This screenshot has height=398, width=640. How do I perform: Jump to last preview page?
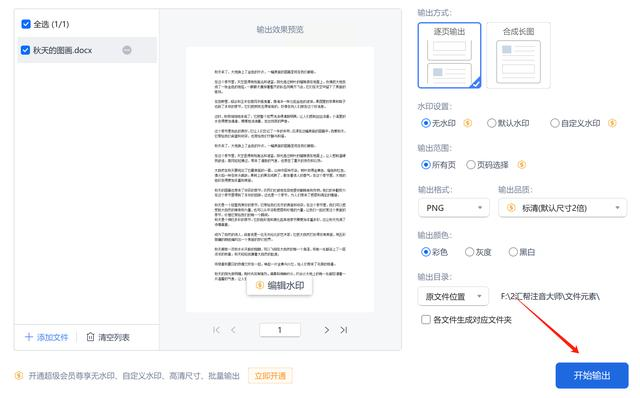click(344, 330)
